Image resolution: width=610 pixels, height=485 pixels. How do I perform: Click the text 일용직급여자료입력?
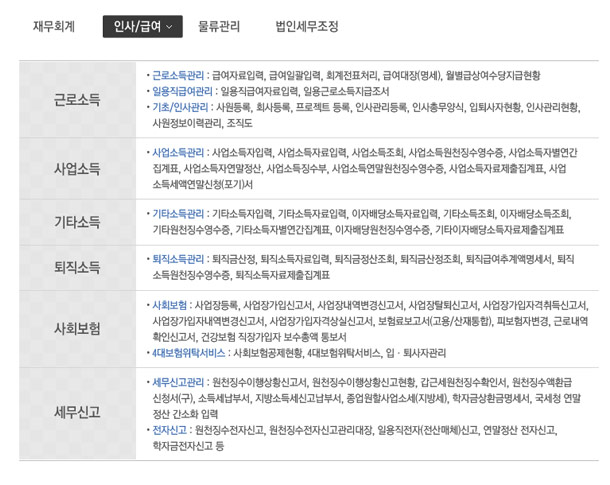(x=259, y=91)
